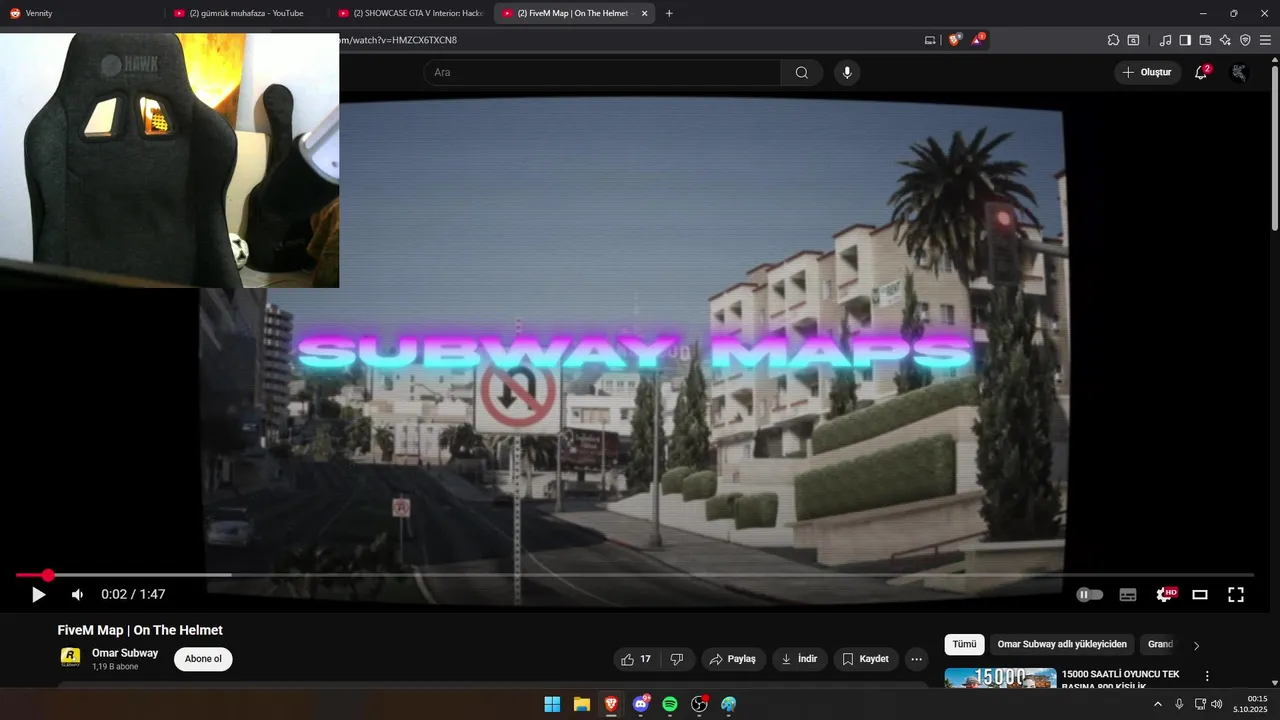
Task: Open Discord from taskbar
Action: (640, 704)
